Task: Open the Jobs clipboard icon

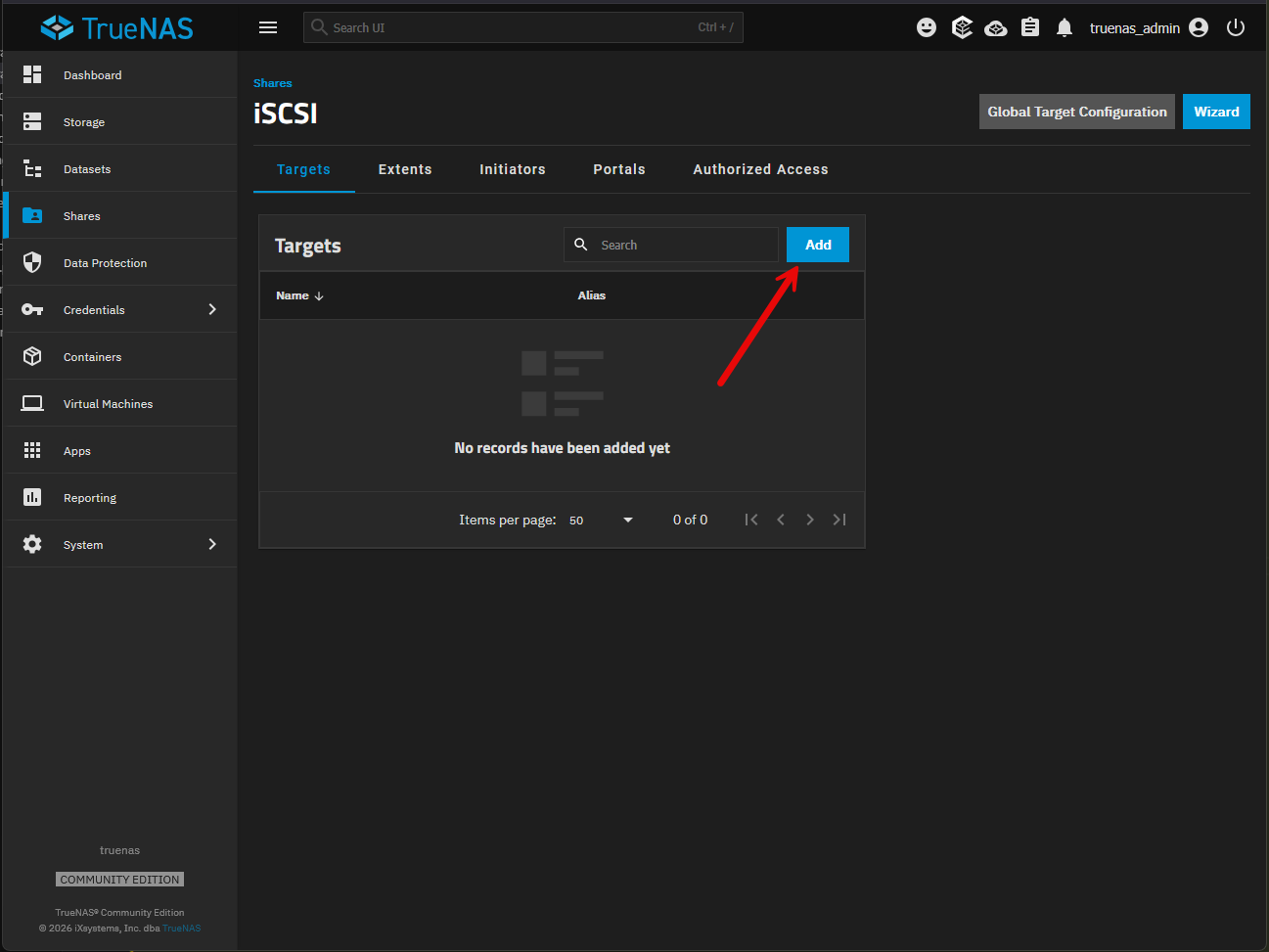Action: coord(1030,27)
